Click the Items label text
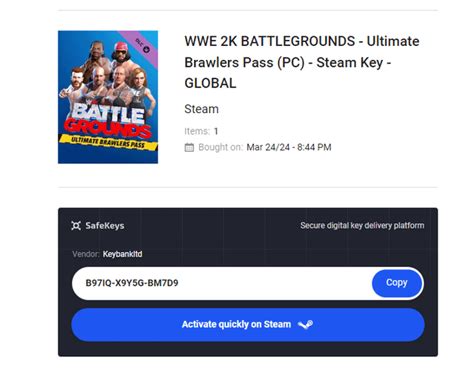 click(x=197, y=131)
